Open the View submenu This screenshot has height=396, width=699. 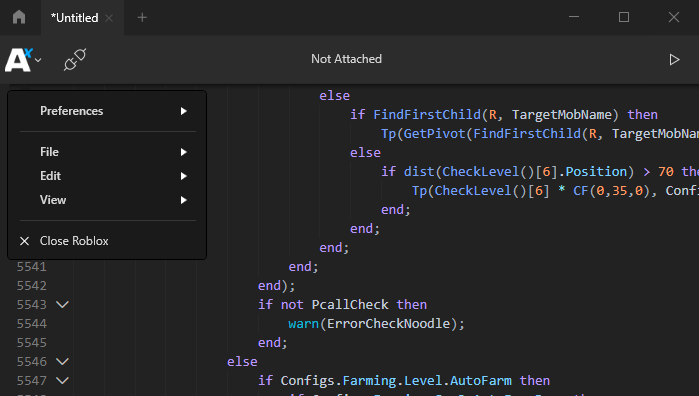coord(107,200)
